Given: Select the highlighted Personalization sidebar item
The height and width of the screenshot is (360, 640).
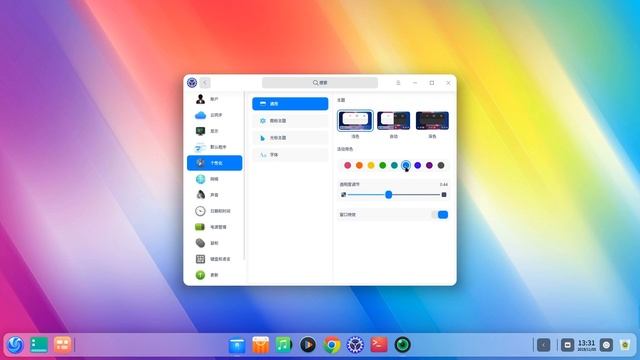Looking at the screenshot, I should pos(214,163).
